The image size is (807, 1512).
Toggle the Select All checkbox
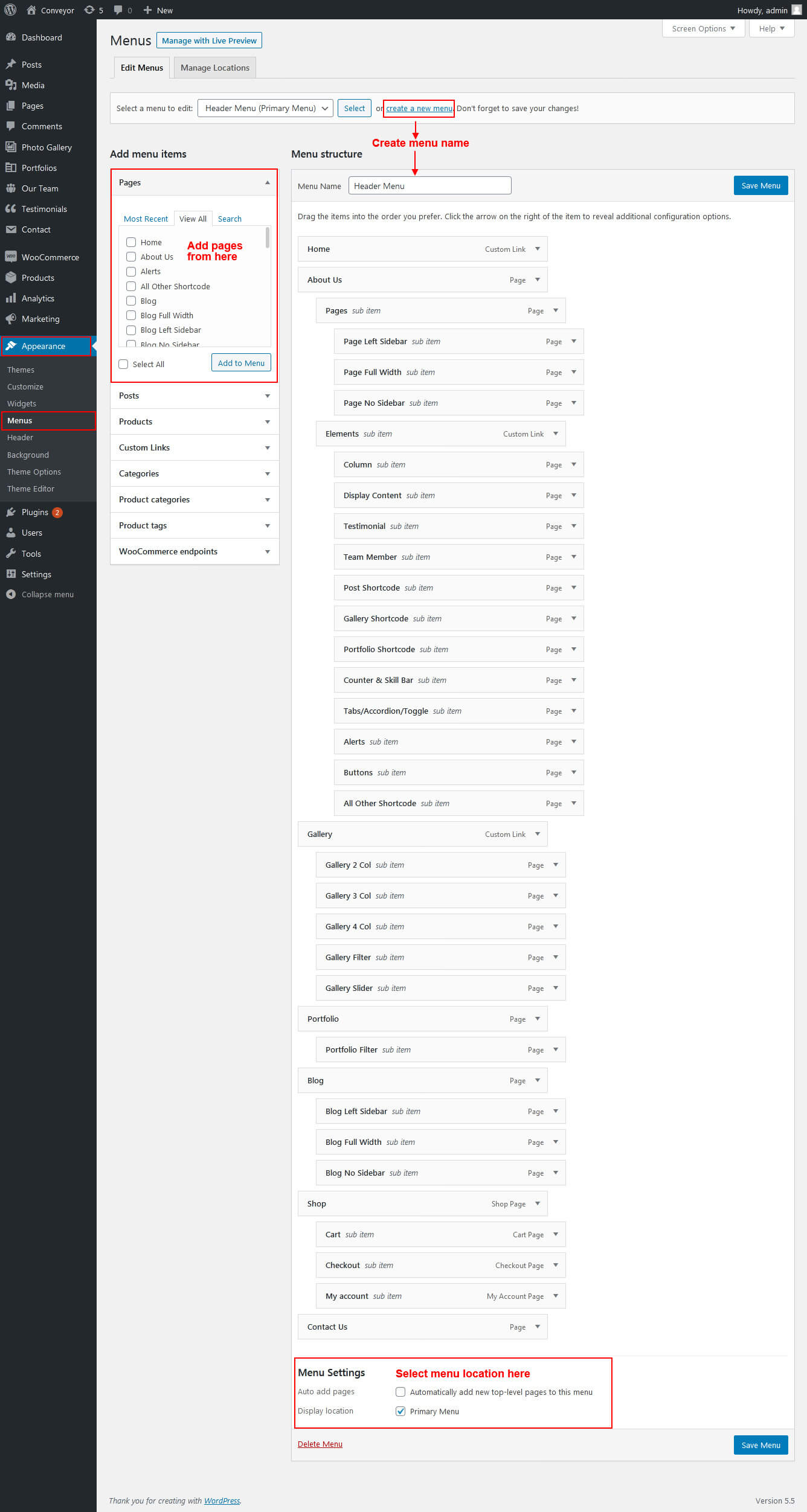click(124, 364)
